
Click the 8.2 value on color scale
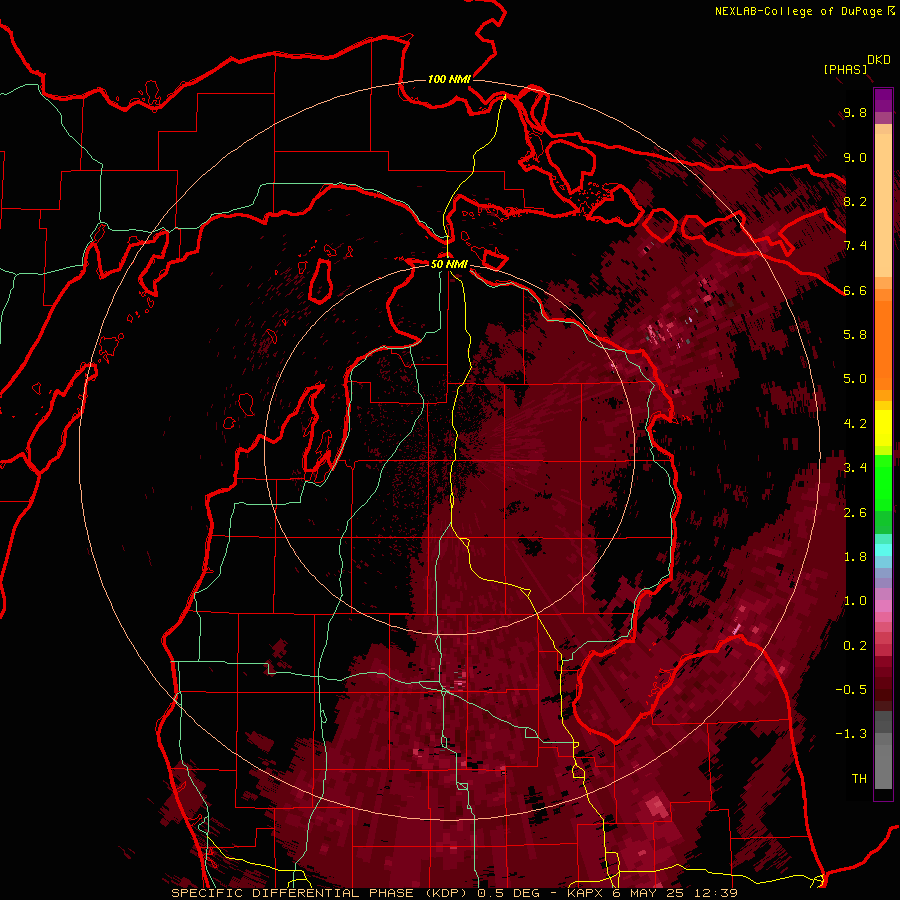tap(855, 201)
